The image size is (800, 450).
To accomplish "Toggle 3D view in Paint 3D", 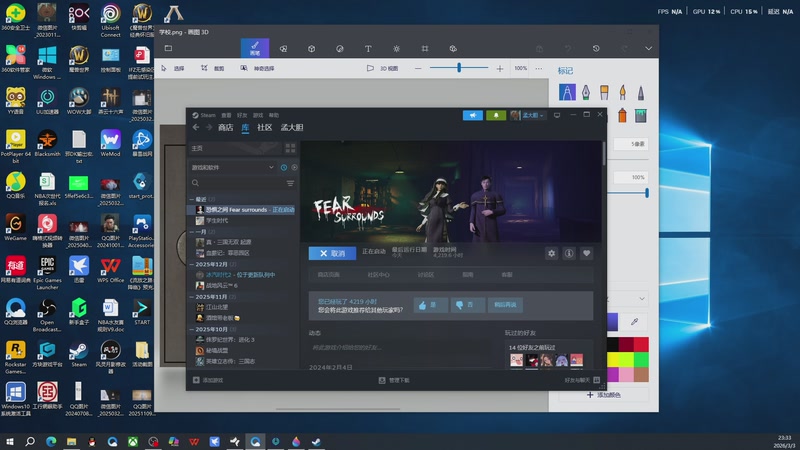I will click(x=383, y=68).
